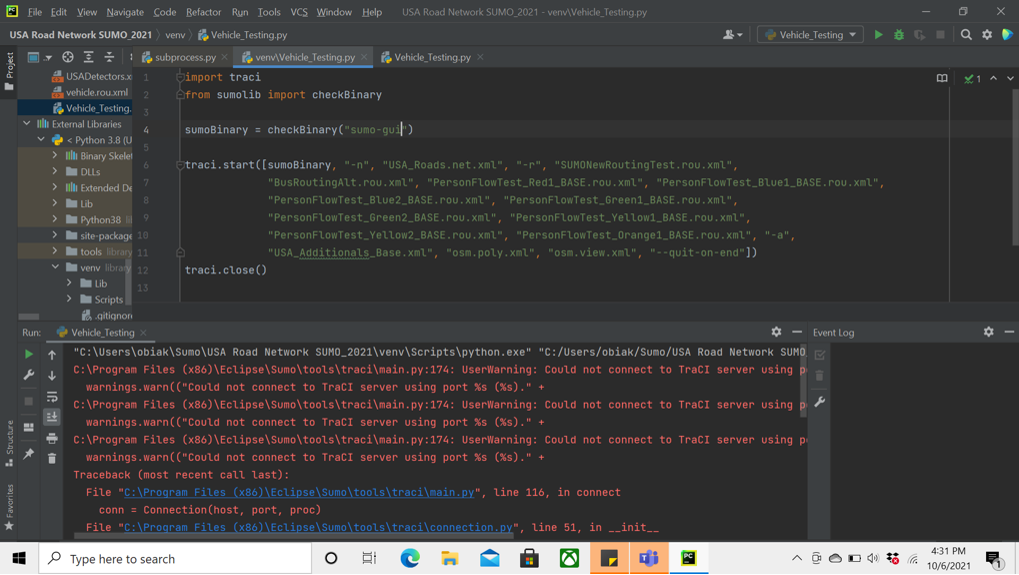
Task: Start debugging with the green bug icon
Action: [899, 35]
